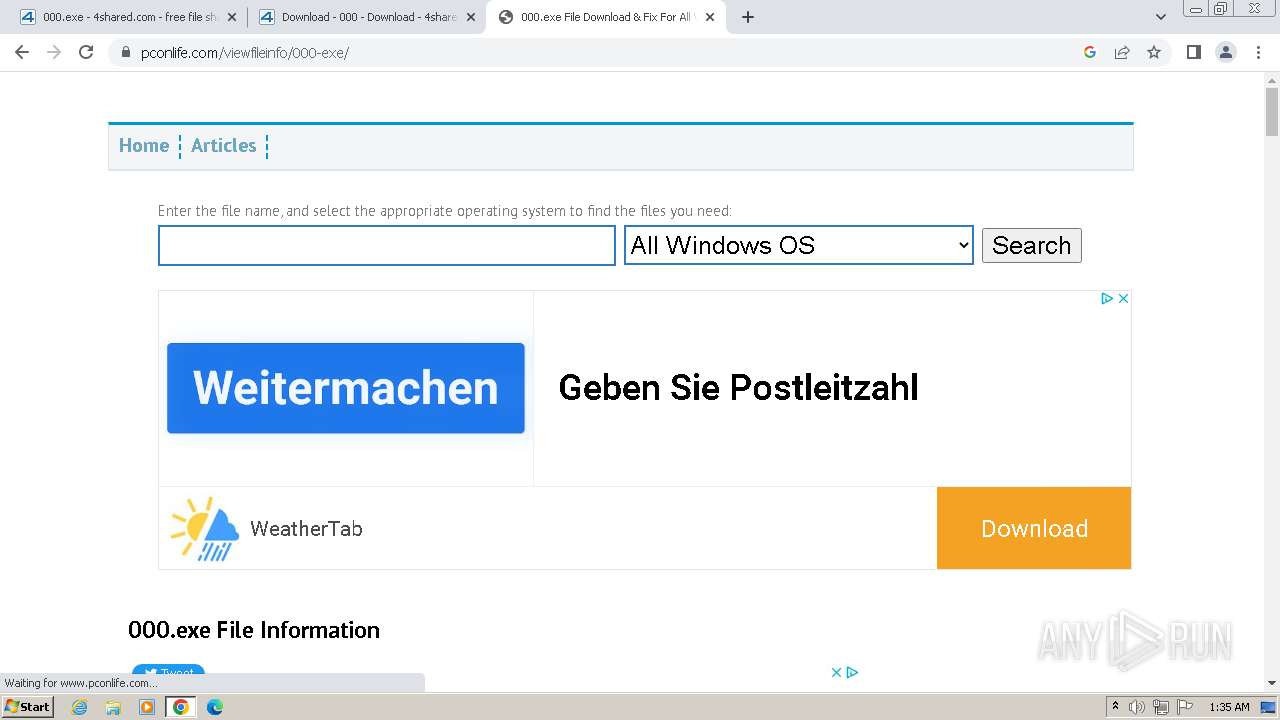Click the WeatherTab logo icon
Viewport: 1280px width, 720px height.
(205, 528)
